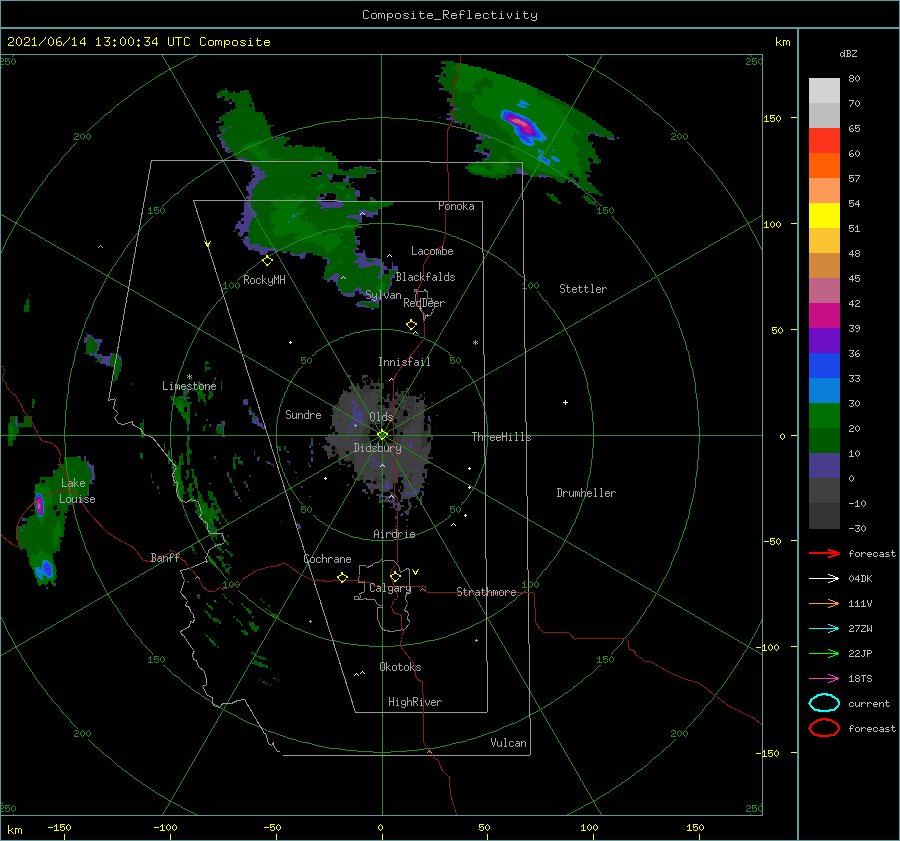This screenshot has width=900, height=841.
Task: Click the RockyMH label
Action: pos(264,280)
